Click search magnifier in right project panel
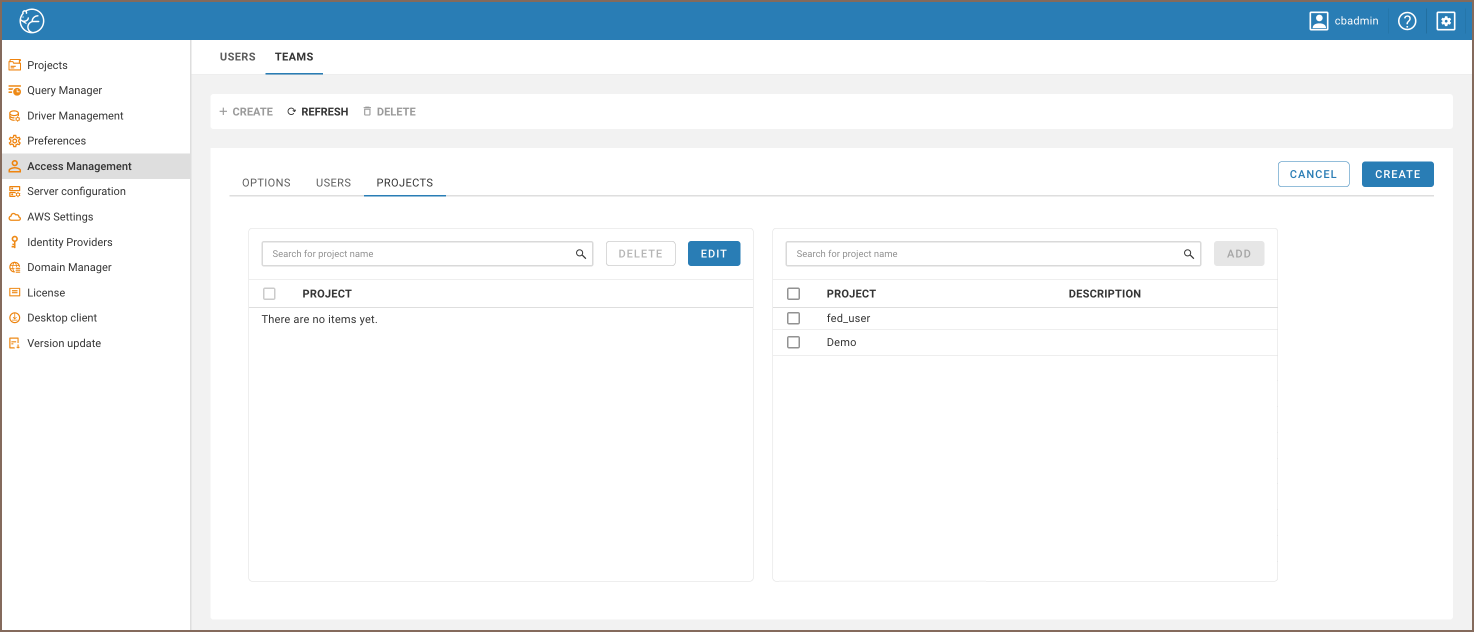The width and height of the screenshot is (1474, 632). [1189, 254]
